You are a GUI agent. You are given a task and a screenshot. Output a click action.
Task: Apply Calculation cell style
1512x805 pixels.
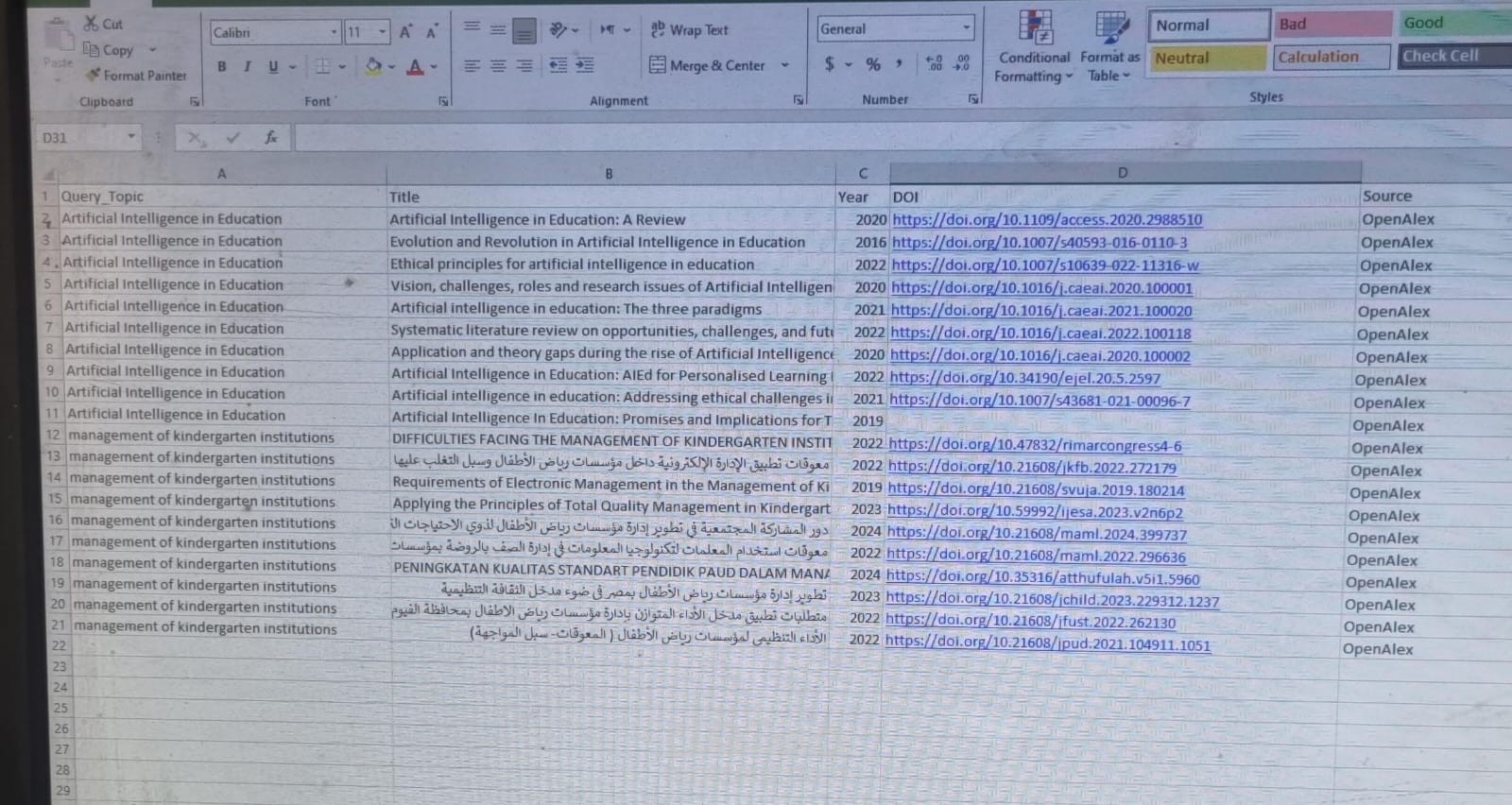click(1332, 57)
